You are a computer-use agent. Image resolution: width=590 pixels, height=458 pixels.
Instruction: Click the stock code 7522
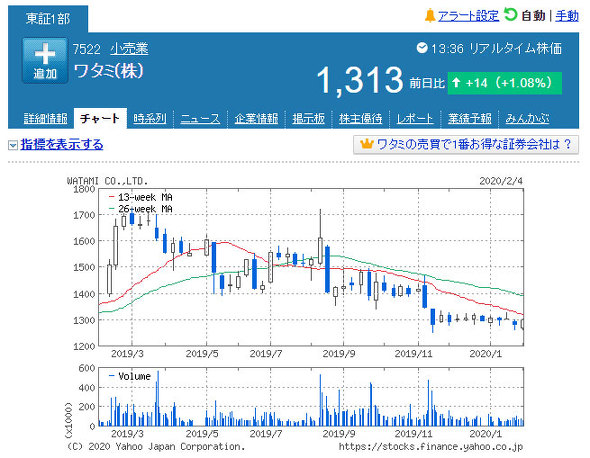[x=86, y=49]
